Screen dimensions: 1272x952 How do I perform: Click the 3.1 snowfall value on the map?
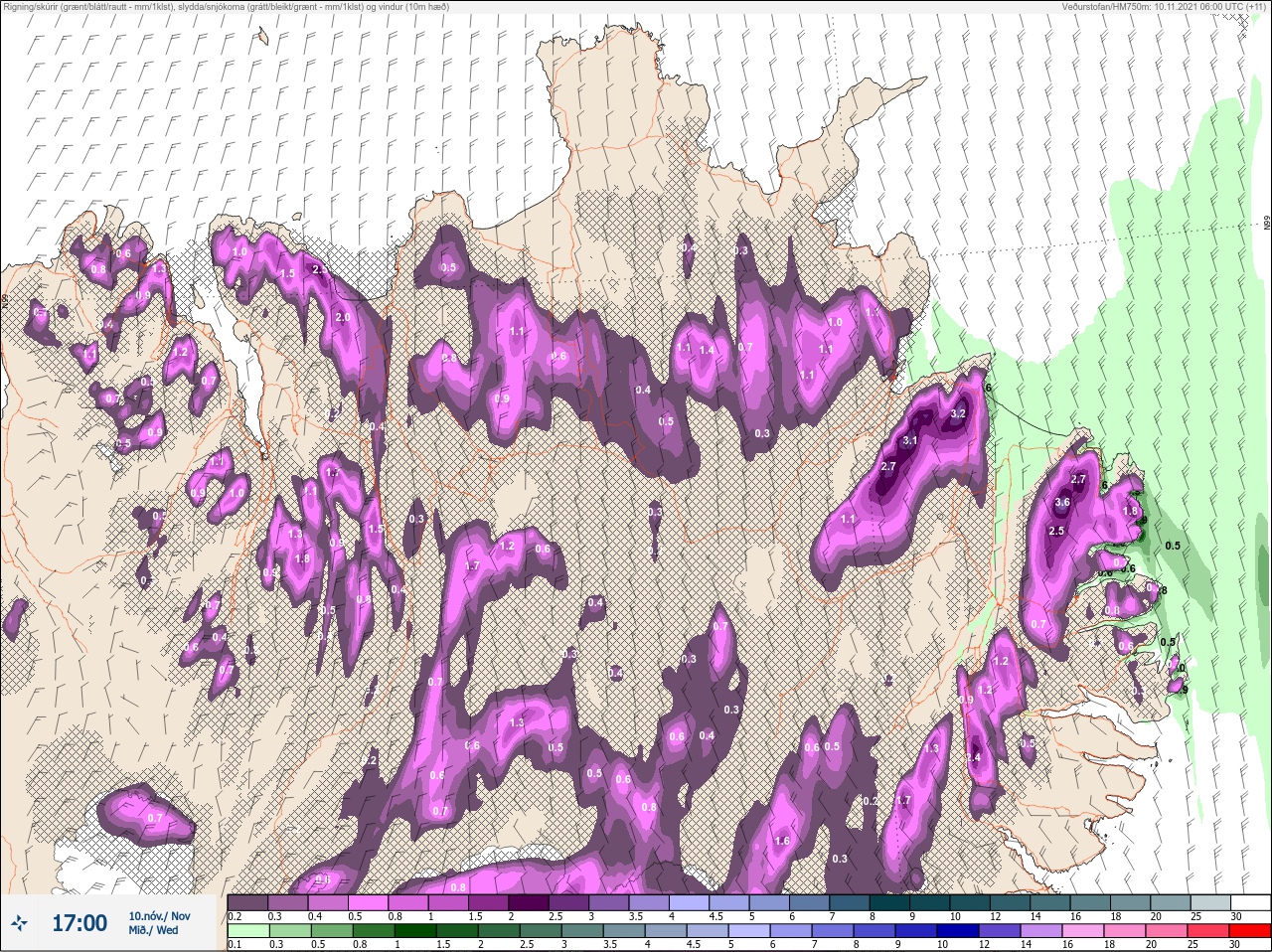[x=909, y=440]
